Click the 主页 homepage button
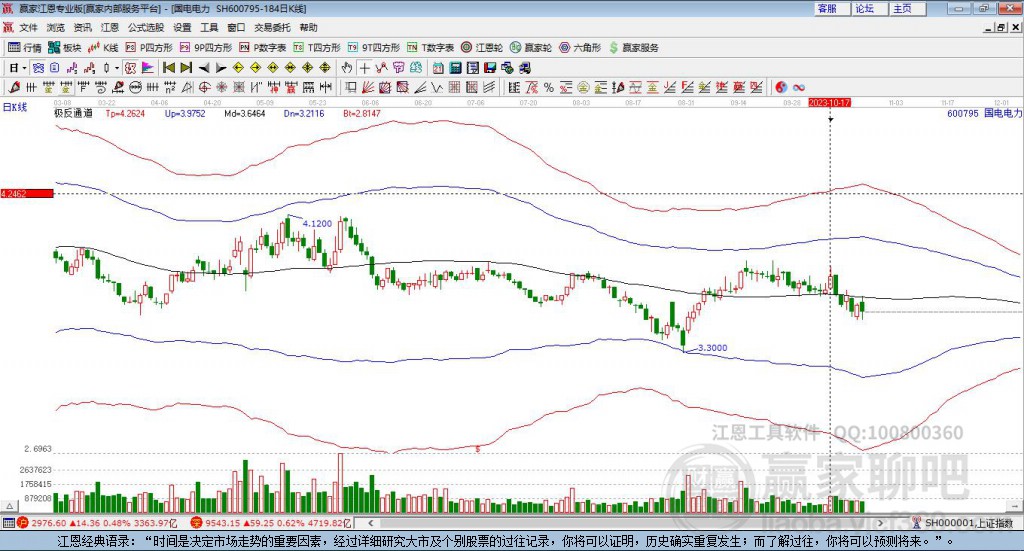The width and height of the screenshot is (1024, 551). tap(907, 8)
